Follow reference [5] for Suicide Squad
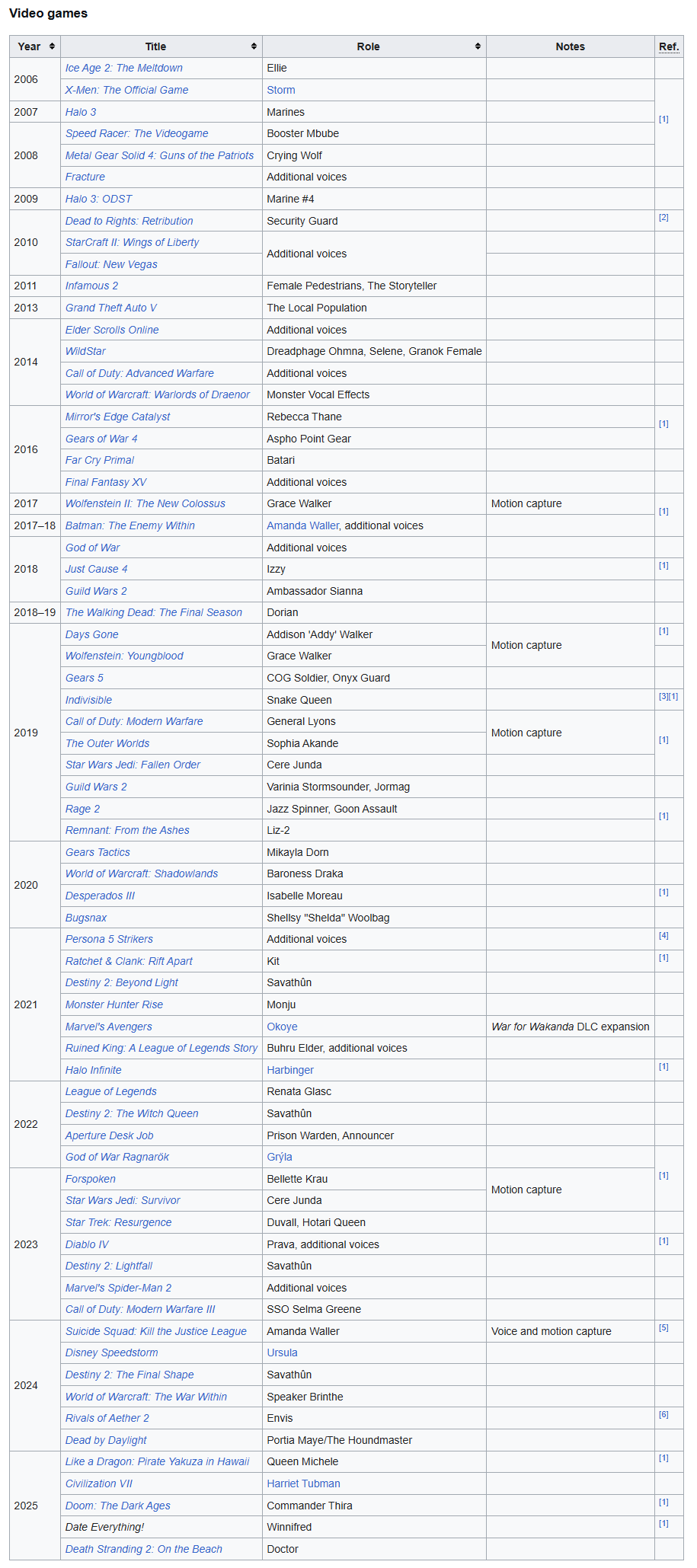The height and width of the screenshot is (1568, 697). click(663, 1327)
